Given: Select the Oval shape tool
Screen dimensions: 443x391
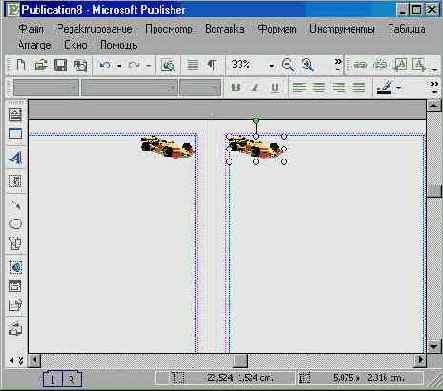Looking at the screenshot, I should pyautogui.click(x=15, y=224).
